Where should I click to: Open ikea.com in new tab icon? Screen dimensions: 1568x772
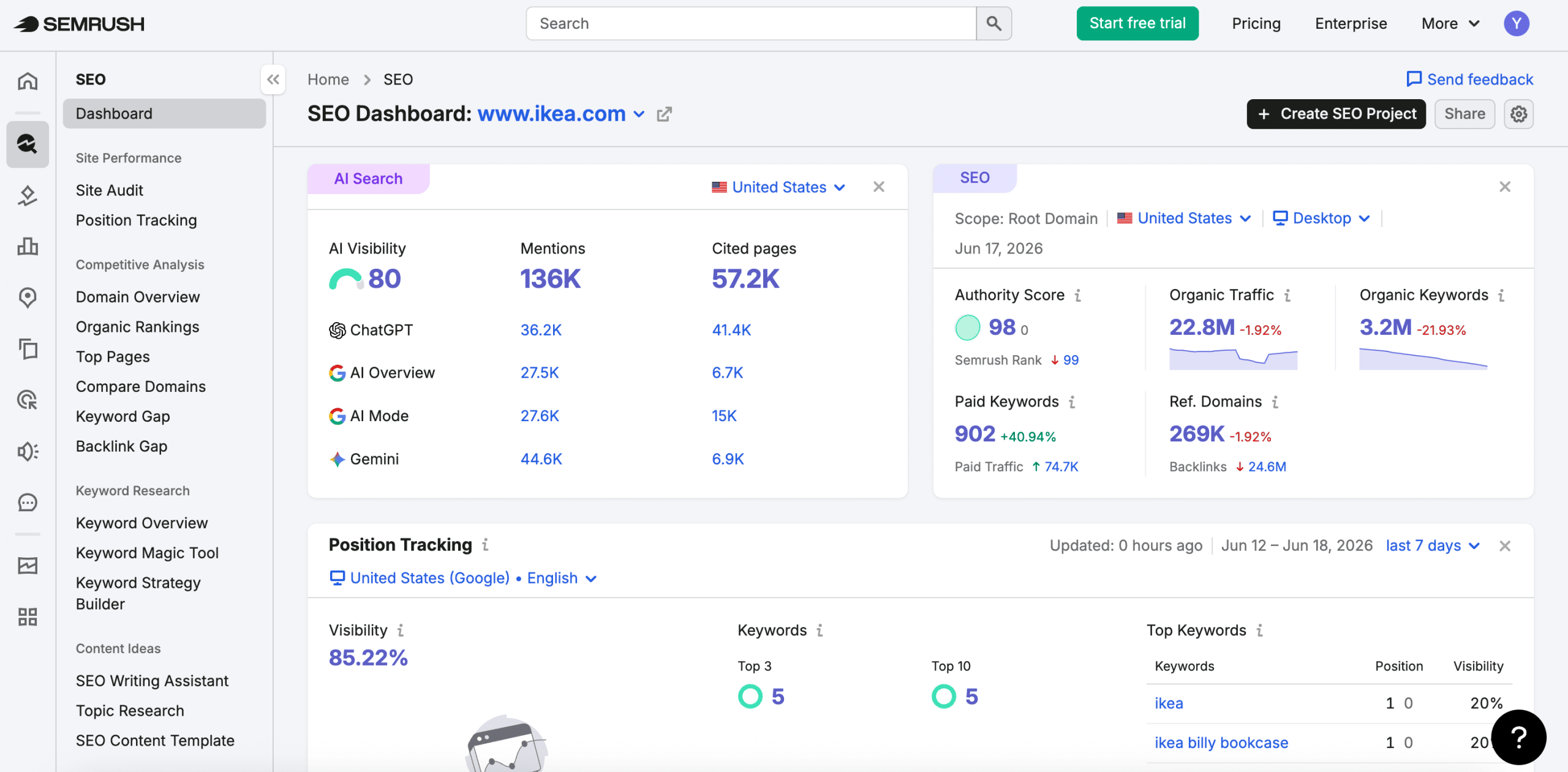click(x=664, y=114)
